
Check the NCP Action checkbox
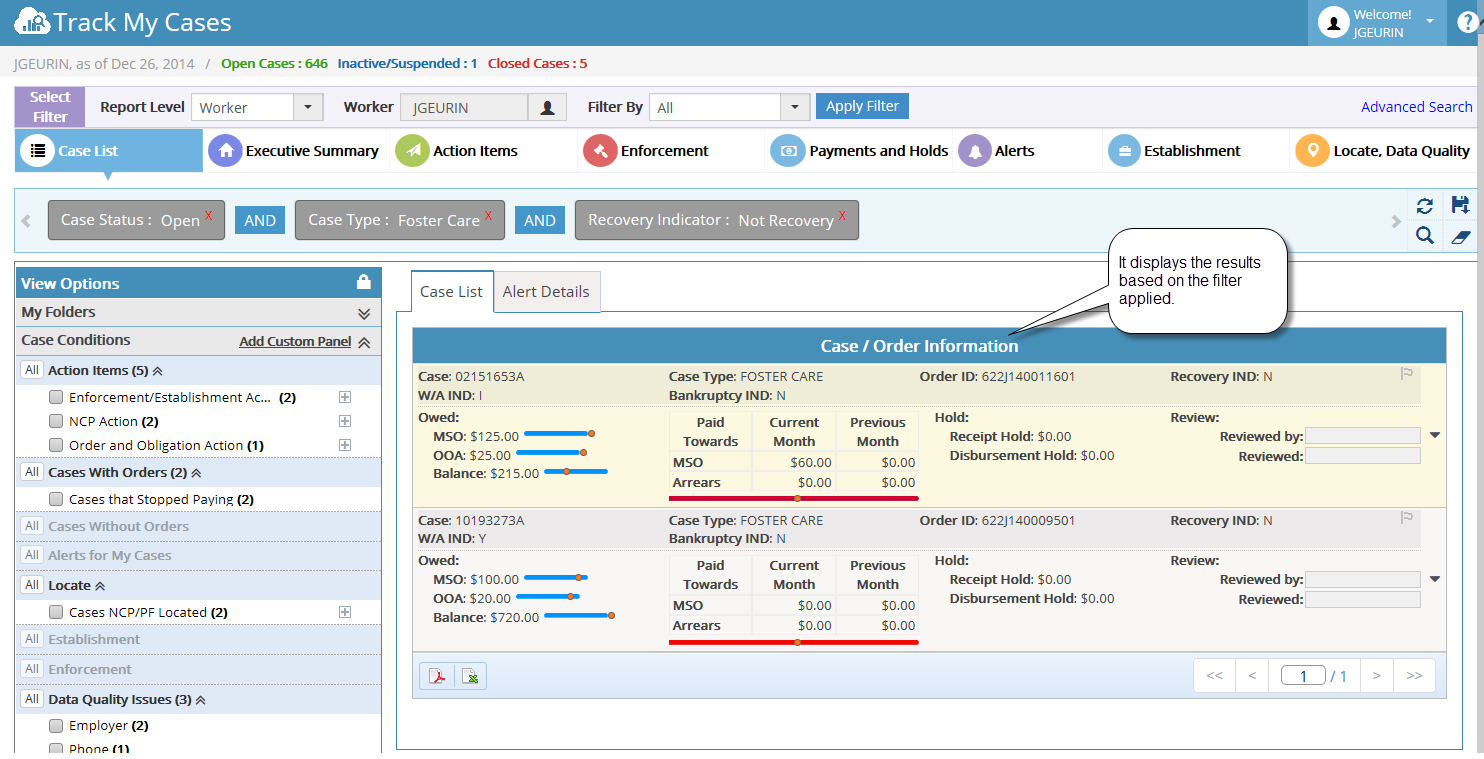pos(56,421)
